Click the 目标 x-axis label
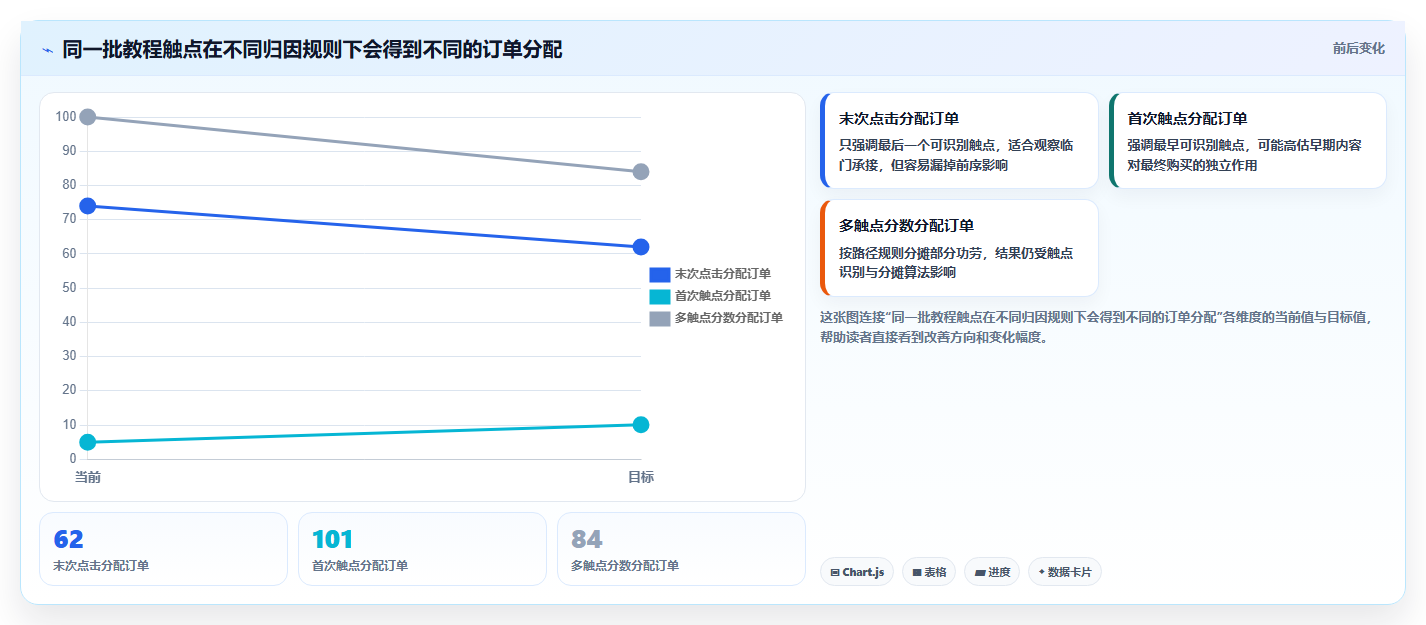This screenshot has width=1426, height=625. [x=641, y=477]
